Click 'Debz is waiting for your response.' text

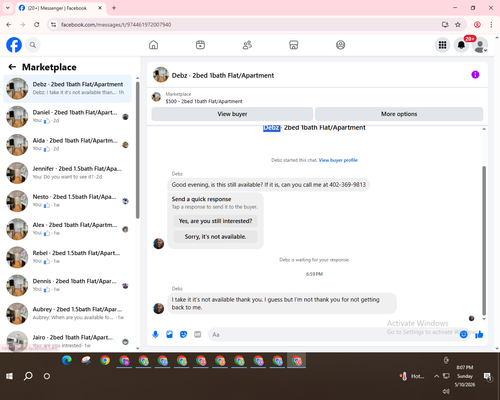(314, 260)
